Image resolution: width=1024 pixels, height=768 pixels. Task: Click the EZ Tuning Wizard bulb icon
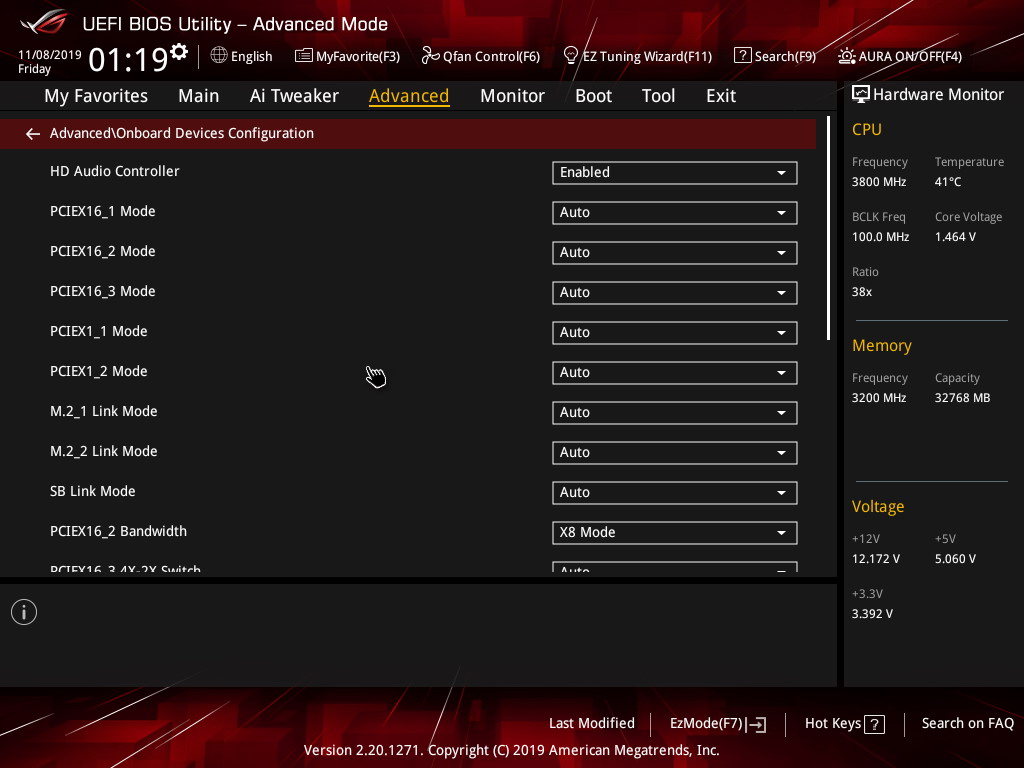570,56
